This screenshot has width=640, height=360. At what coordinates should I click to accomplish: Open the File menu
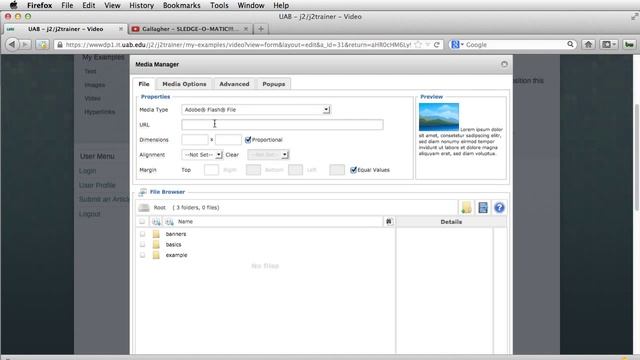67,5
